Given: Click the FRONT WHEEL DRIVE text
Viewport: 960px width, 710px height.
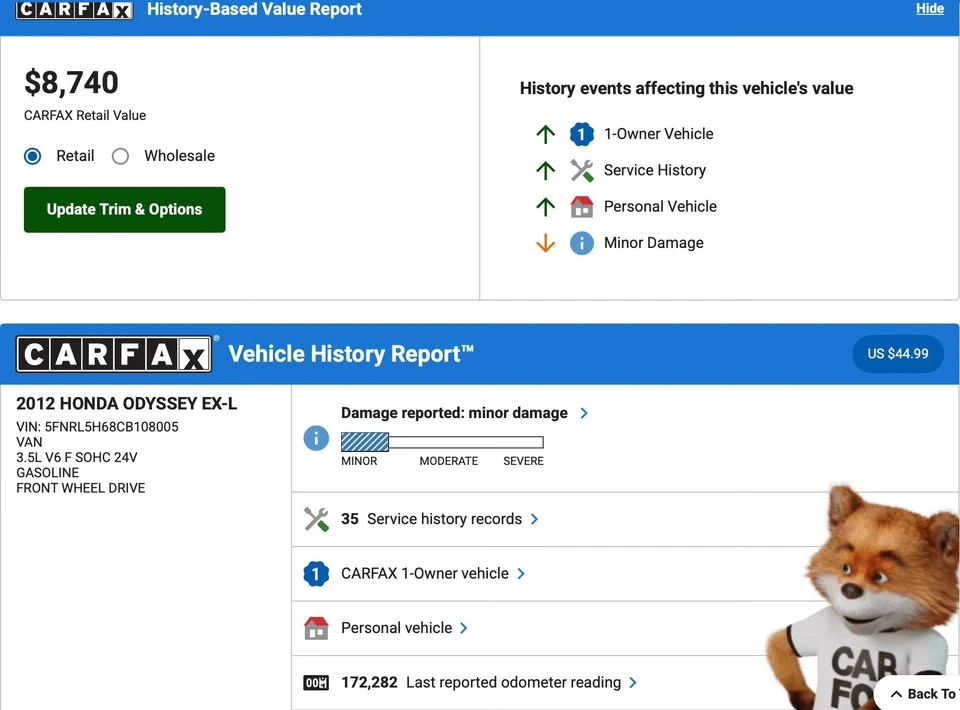Looking at the screenshot, I should 81,488.
